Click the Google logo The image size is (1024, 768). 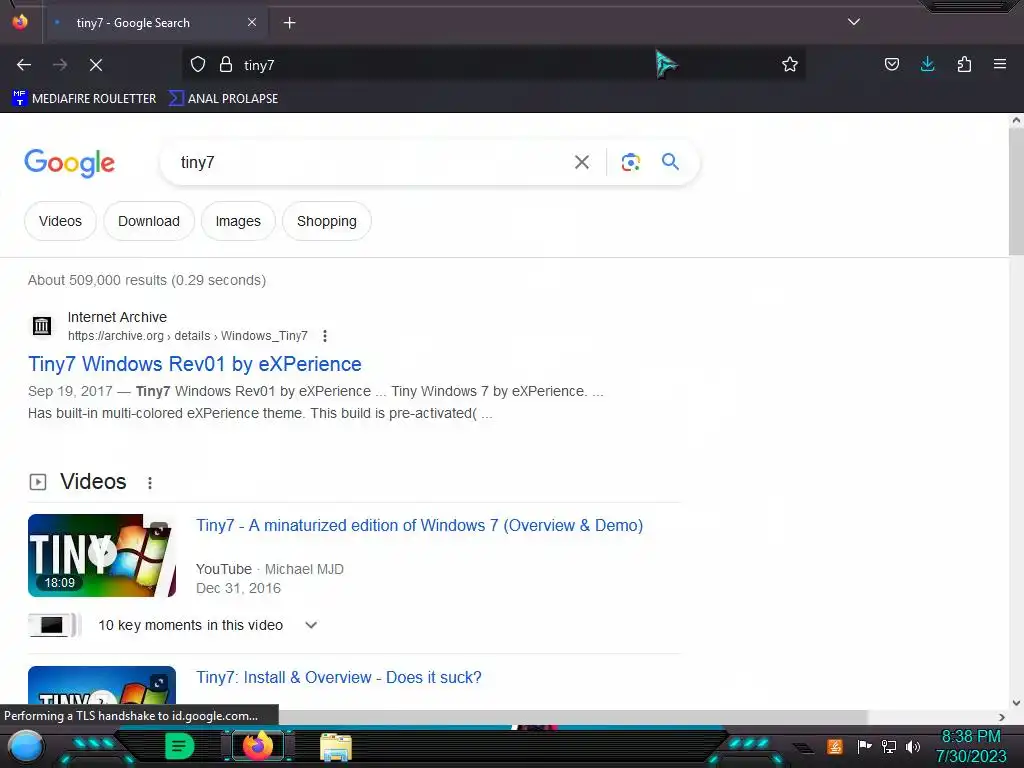(69, 163)
